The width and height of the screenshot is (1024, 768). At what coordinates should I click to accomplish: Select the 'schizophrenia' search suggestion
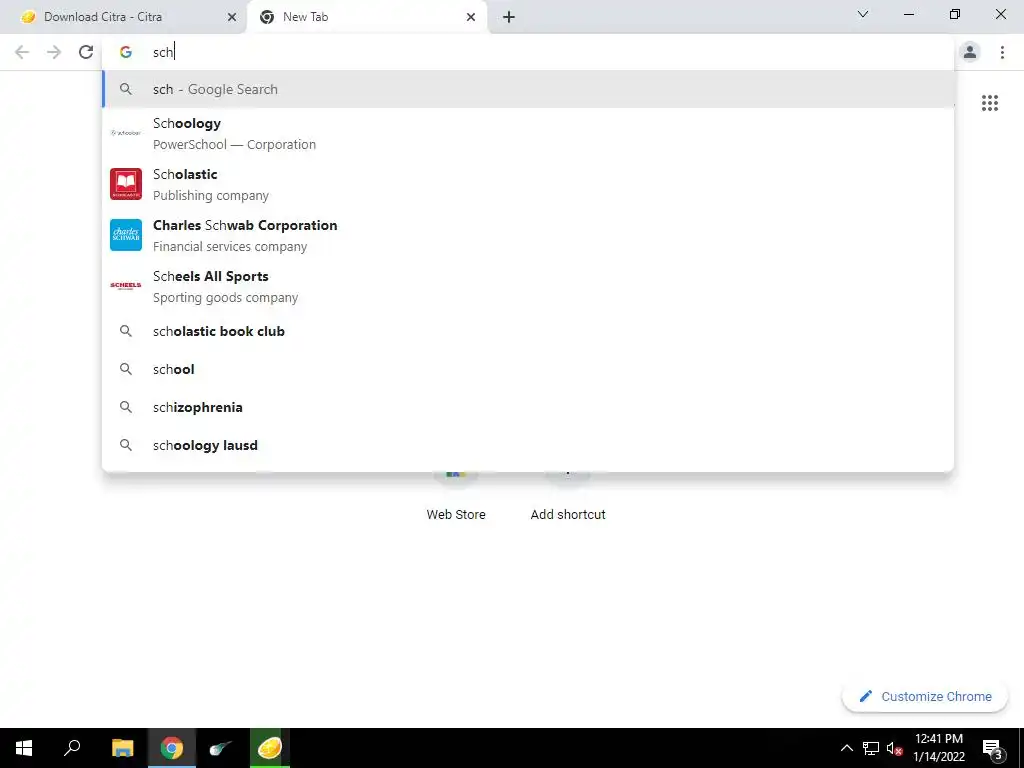(528, 407)
